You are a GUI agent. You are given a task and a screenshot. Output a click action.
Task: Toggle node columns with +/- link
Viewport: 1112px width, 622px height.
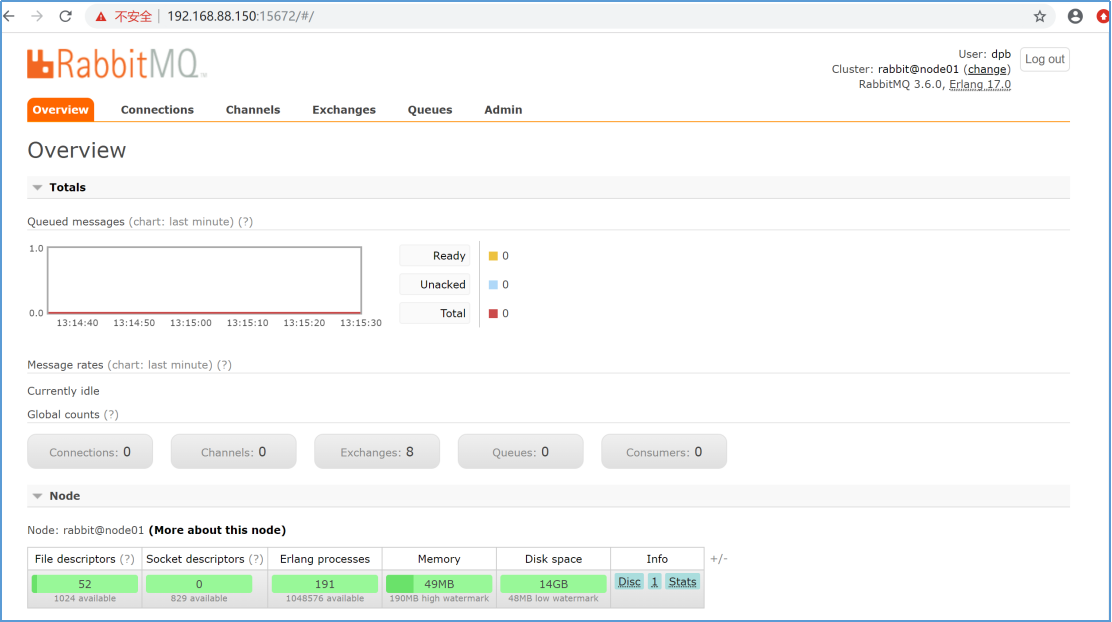pos(718,559)
